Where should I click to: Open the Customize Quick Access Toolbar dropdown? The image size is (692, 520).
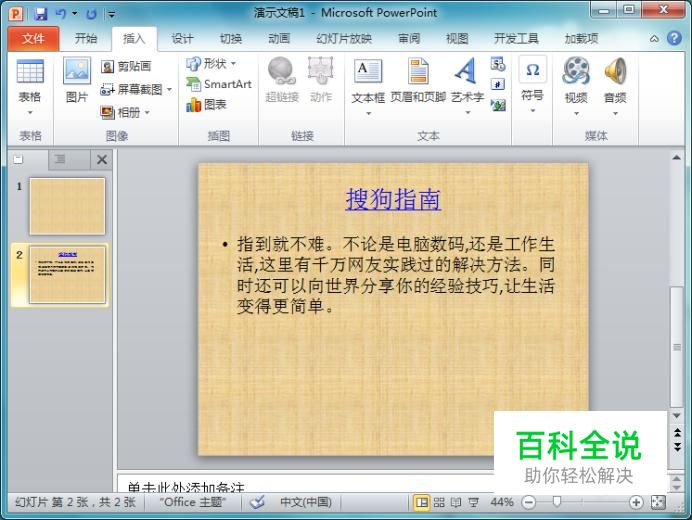(x=112, y=15)
